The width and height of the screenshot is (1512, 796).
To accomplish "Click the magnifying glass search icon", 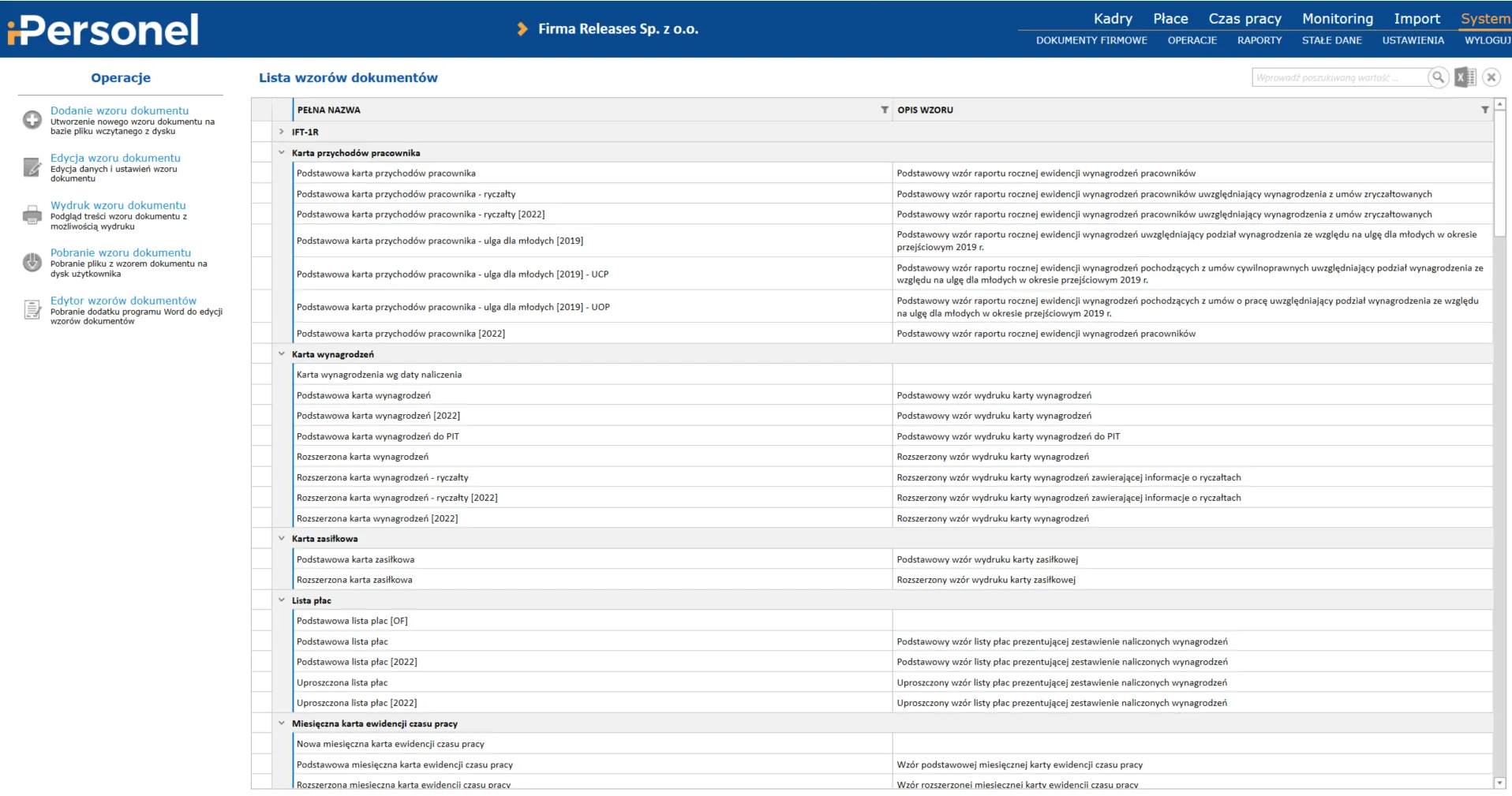I will point(1438,77).
